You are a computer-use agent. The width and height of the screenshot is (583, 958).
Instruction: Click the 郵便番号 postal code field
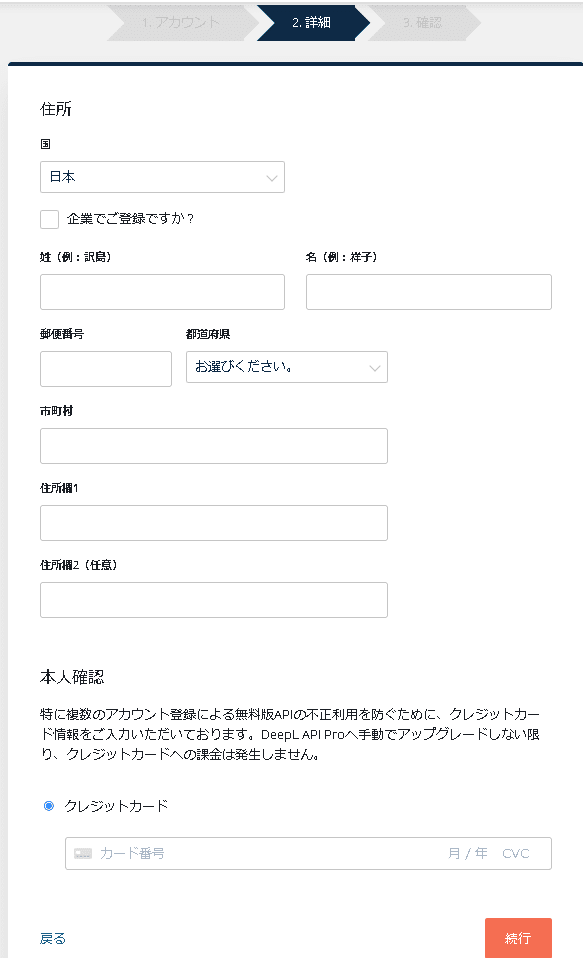[x=106, y=369]
